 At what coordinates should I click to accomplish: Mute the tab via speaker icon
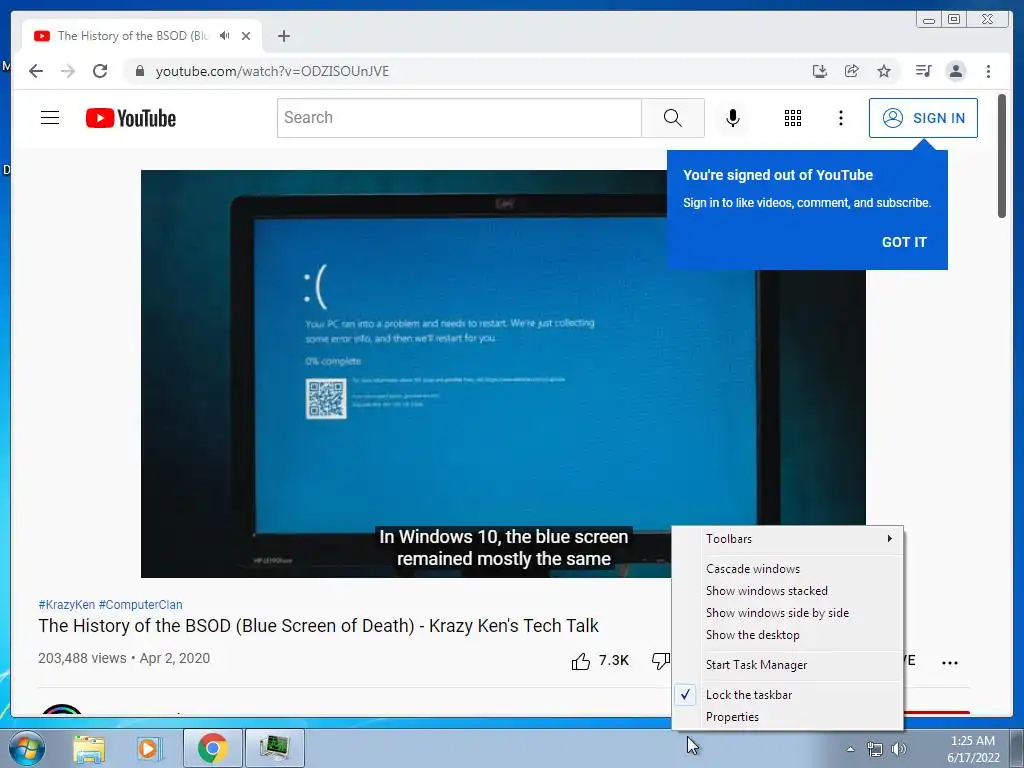tap(225, 35)
